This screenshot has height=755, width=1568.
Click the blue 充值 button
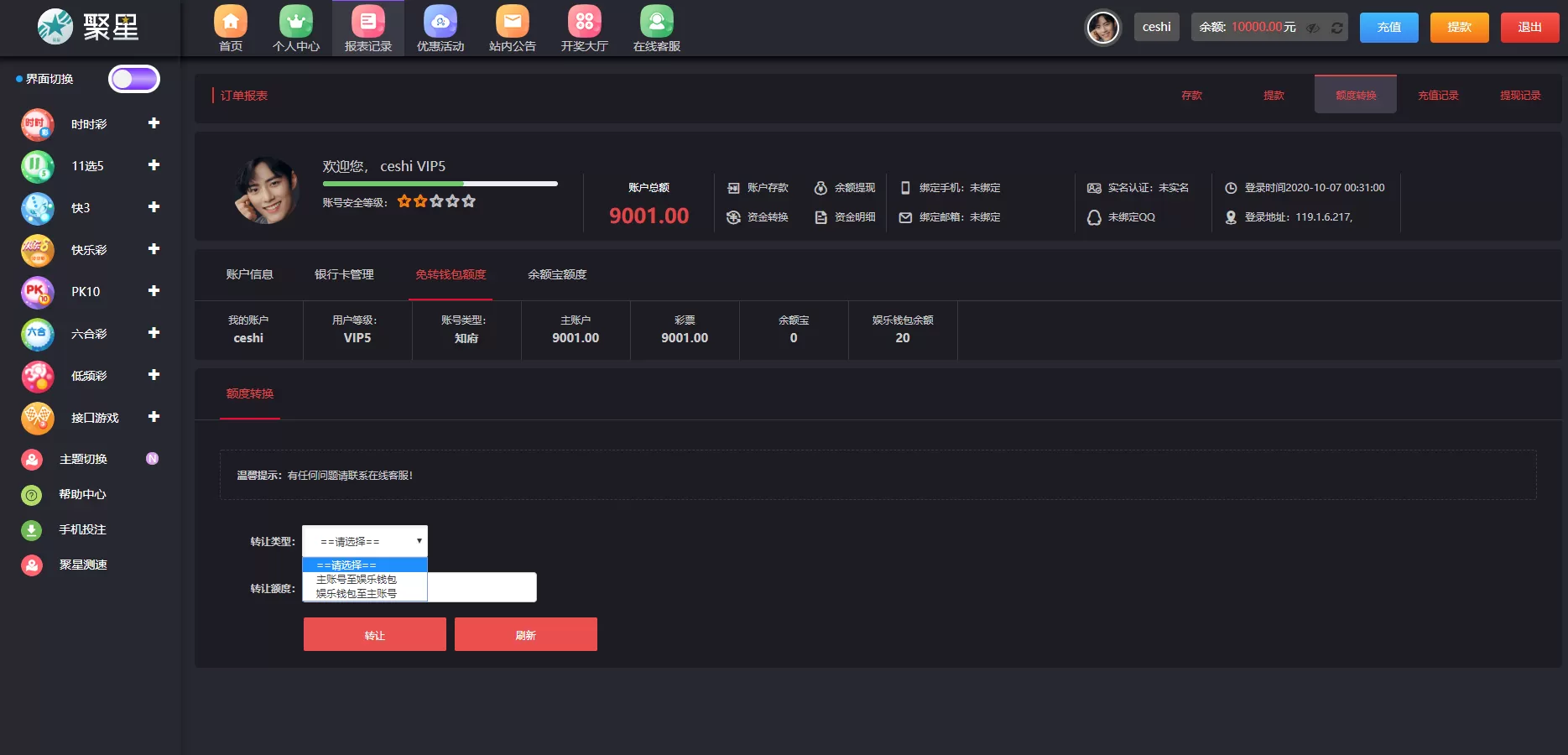click(x=1388, y=27)
